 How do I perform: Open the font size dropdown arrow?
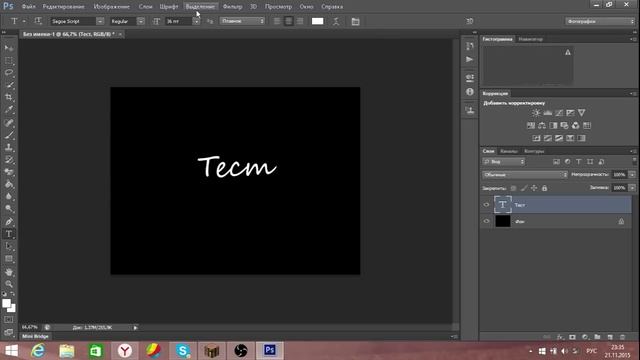tap(196, 21)
